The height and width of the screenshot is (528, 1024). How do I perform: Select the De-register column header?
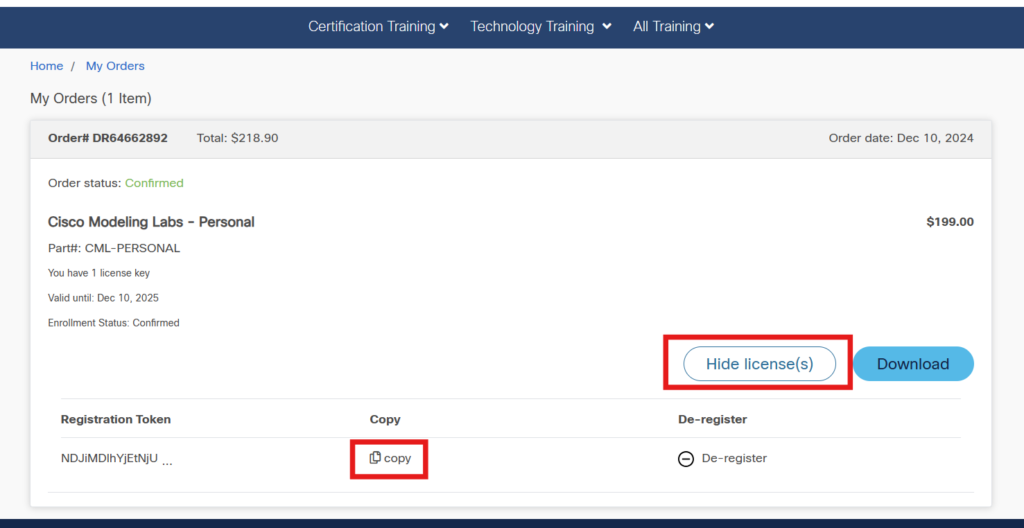(712, 420)
